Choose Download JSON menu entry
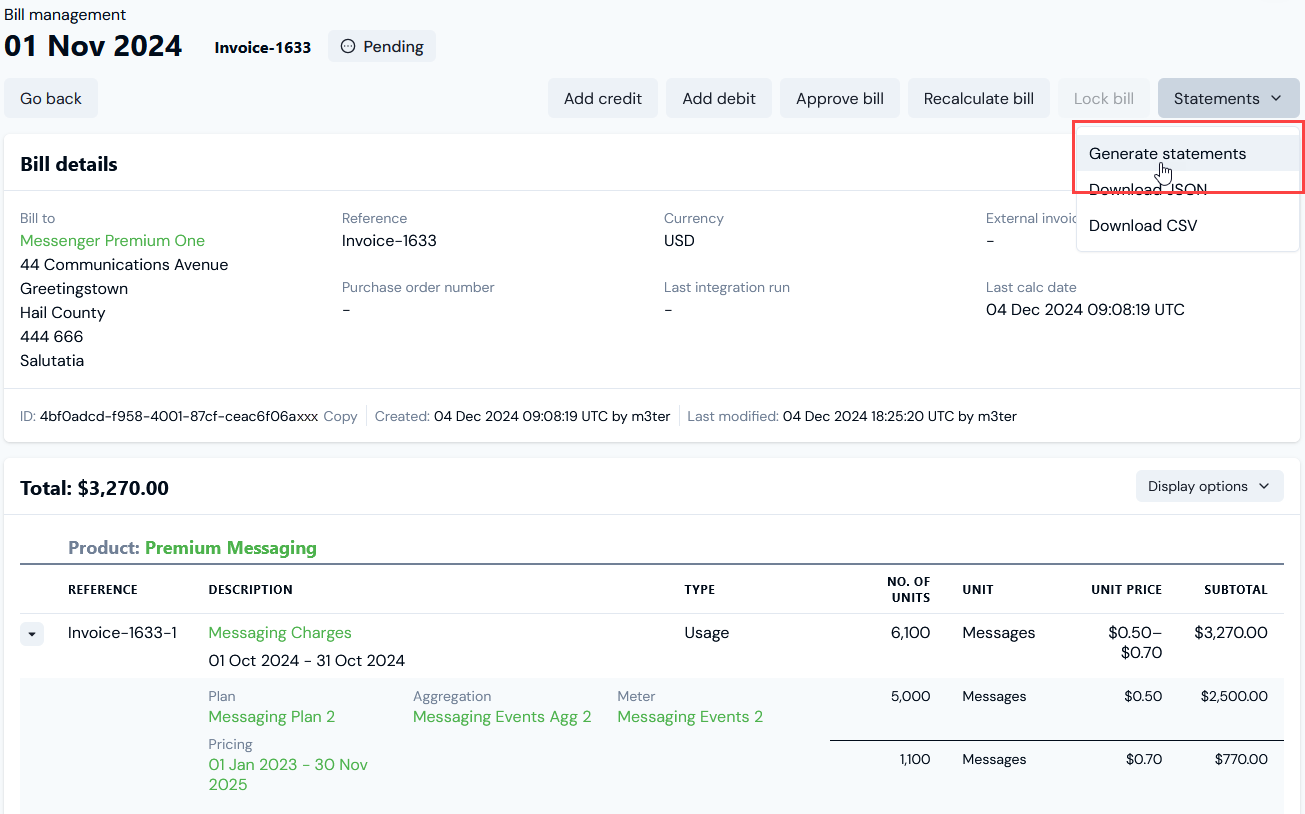1305x814 pixels. point(1147,190)
